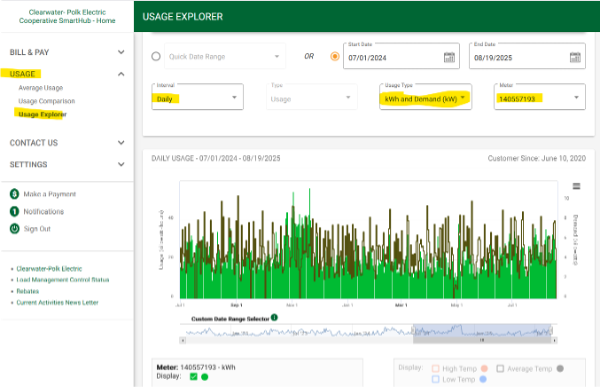
Task: Click the range selector scrollbar thumb
Action: [482, 340]
